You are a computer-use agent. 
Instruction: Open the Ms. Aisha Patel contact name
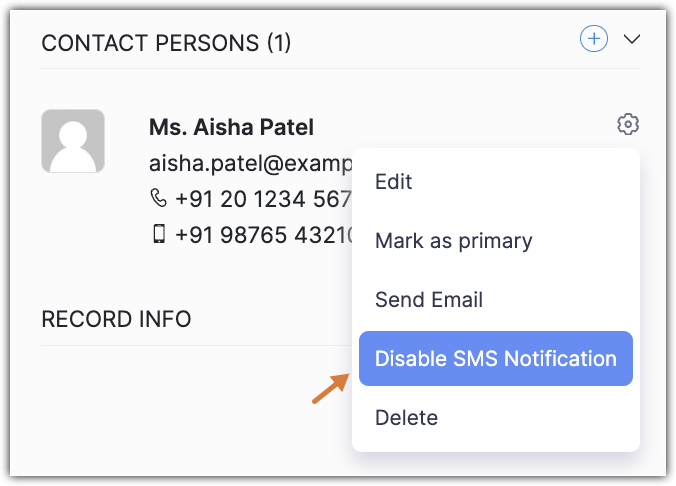(231, 127)
